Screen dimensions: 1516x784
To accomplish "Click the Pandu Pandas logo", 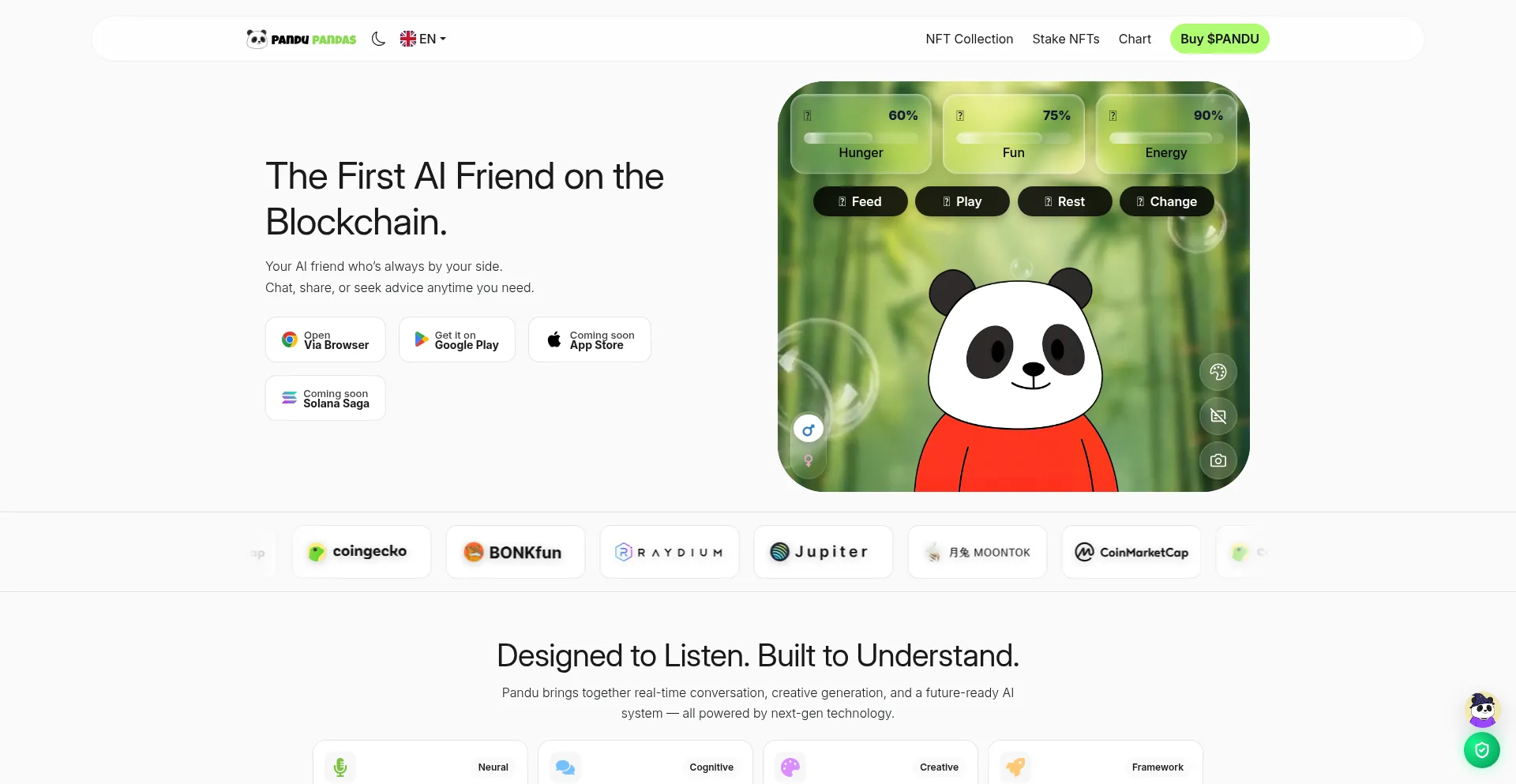I will [x=301, y=39].
